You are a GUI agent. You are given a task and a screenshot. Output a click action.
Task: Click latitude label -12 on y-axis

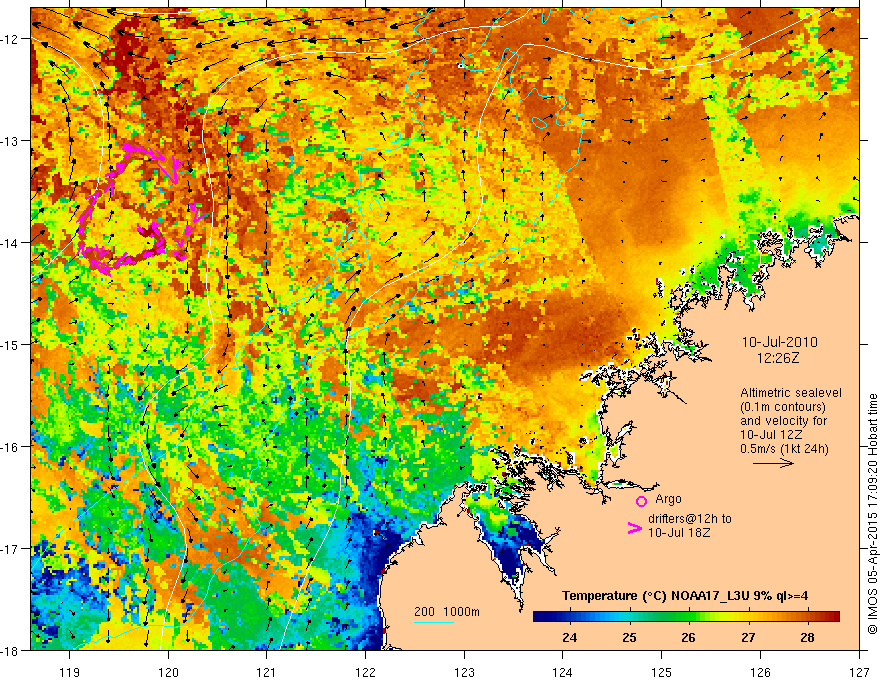[10, 39]
